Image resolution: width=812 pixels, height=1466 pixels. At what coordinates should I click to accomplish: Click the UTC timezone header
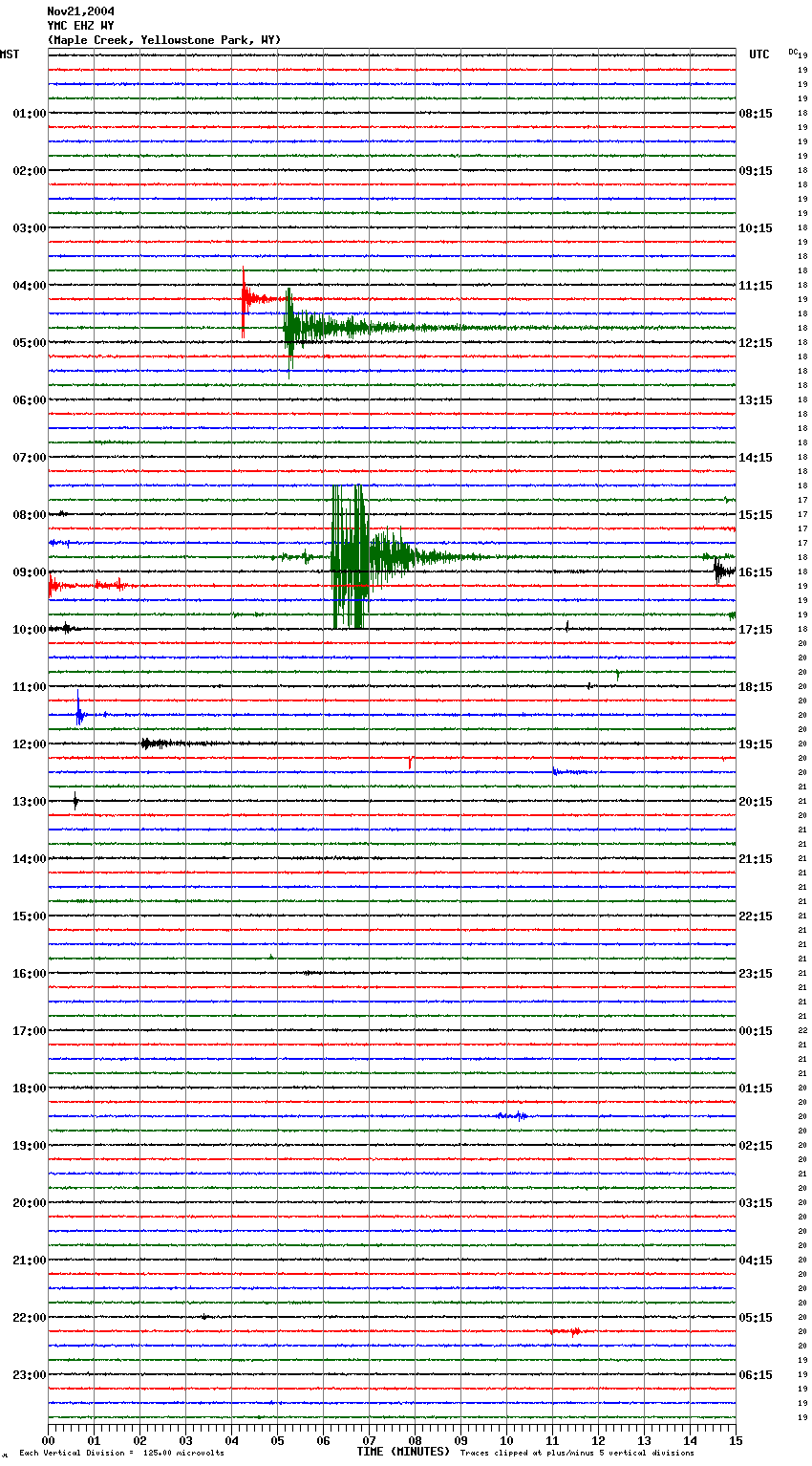759,54
